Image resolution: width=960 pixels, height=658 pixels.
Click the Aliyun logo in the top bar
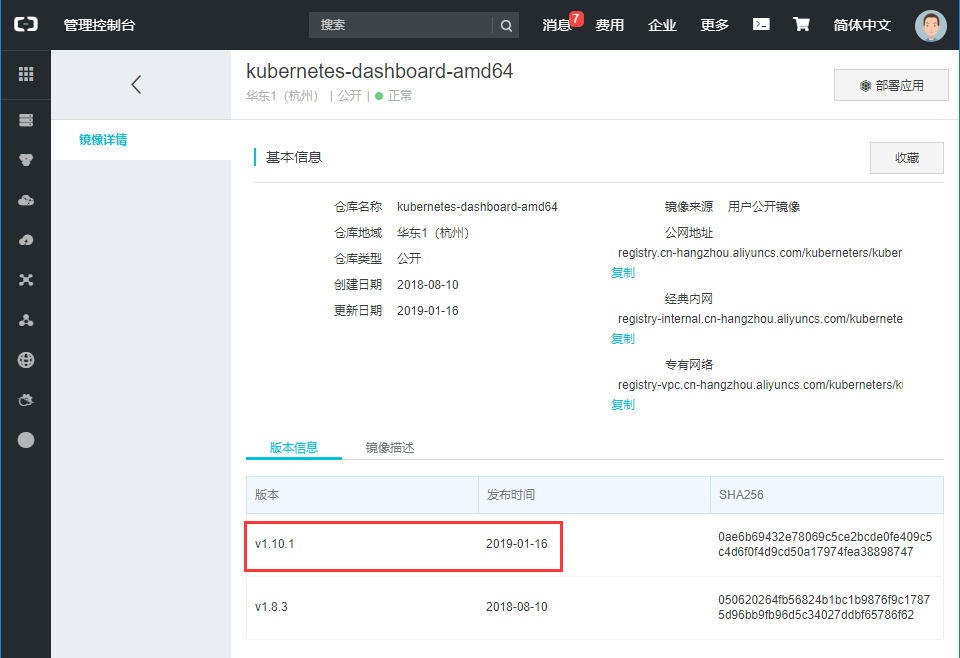[26, 24]
